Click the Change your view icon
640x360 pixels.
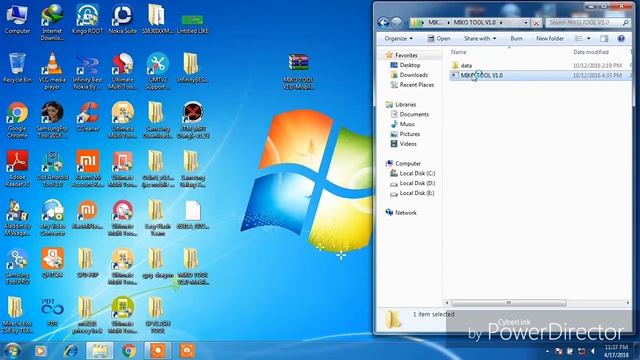tap(578, 38)
